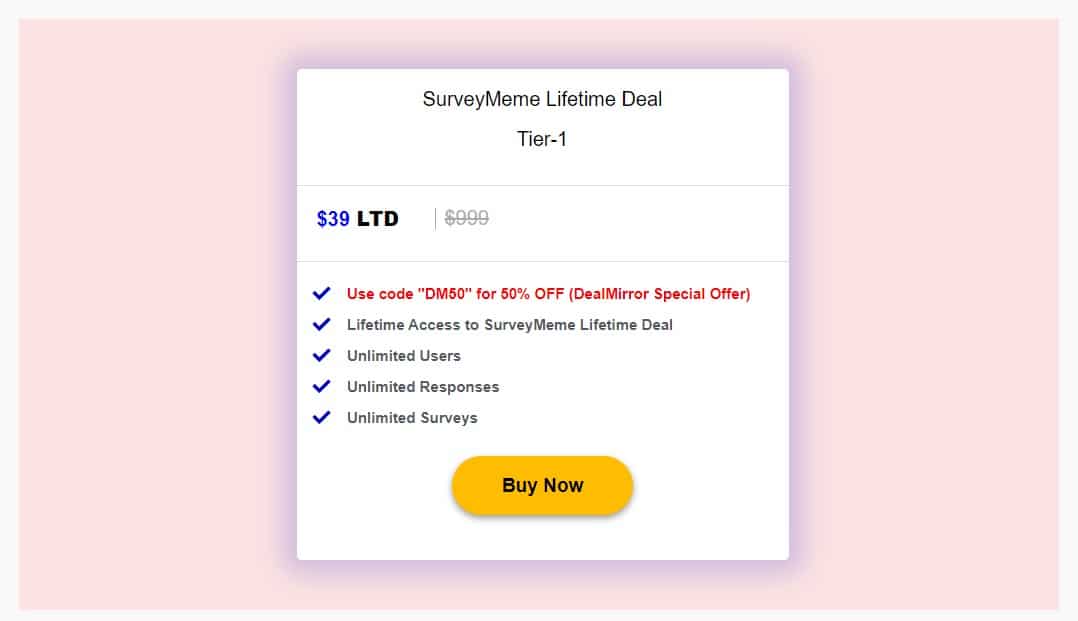Screen dimensions: 1078x621
Task: Click the Tier-1 label under the heading
Action: click(542, 139)
